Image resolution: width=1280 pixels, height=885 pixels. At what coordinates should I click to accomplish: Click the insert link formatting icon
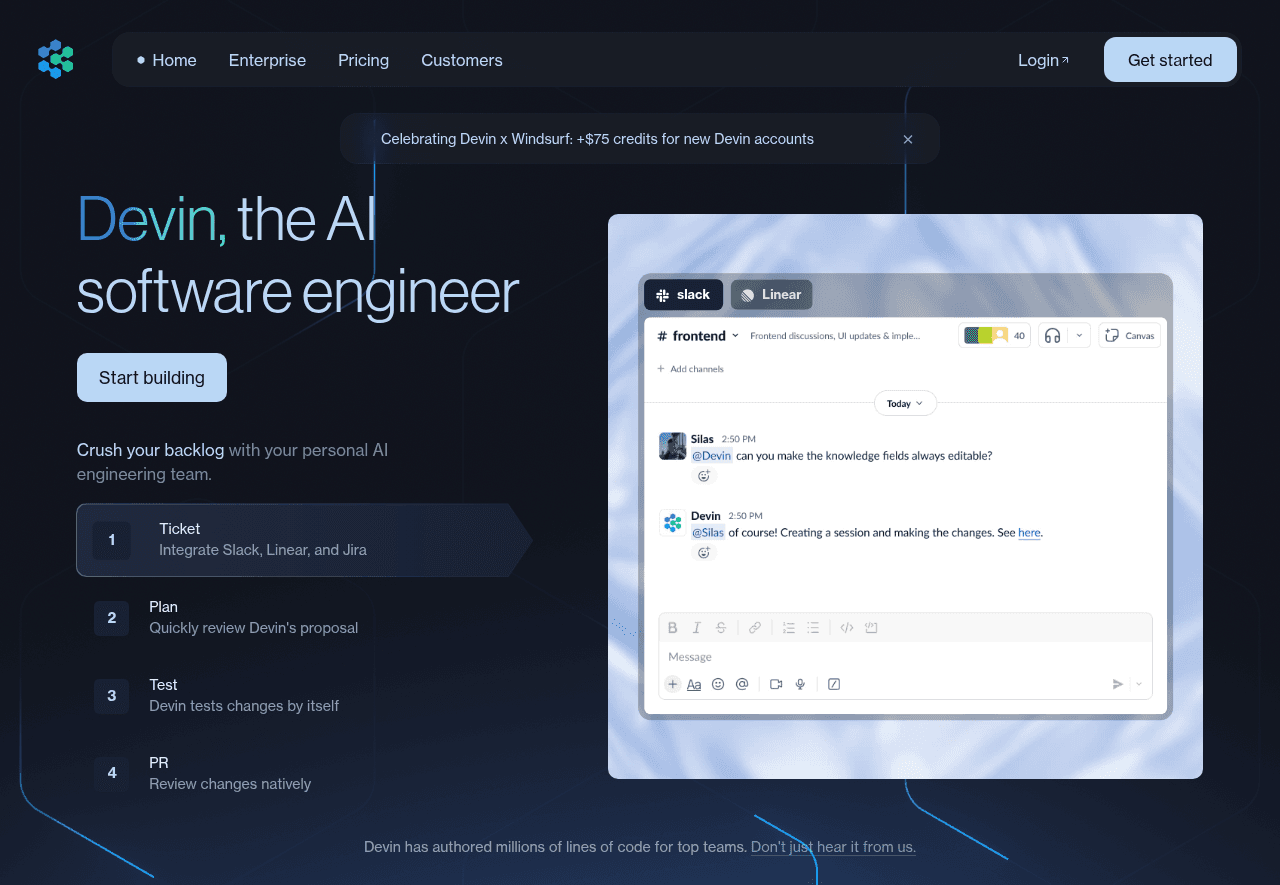pyautogui.click(x=755, y=628)
